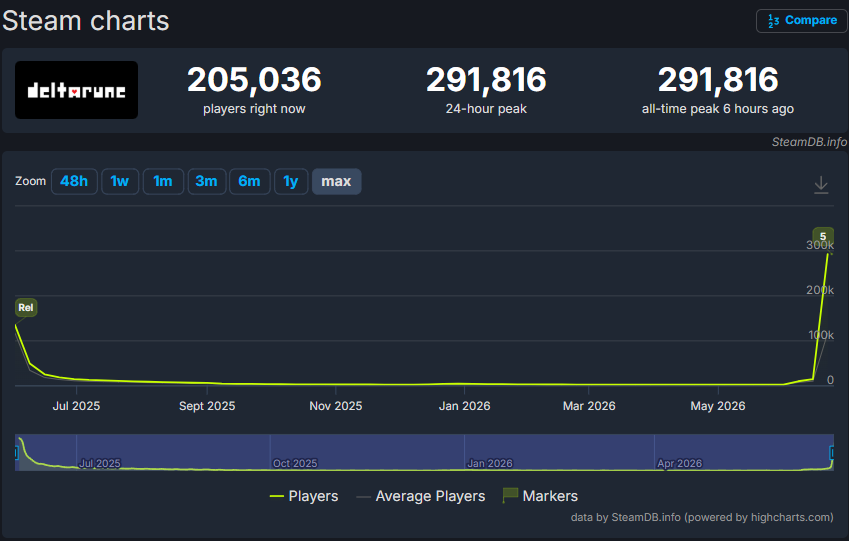
Task: Click the all-time peak 6 hours ago text
Action: pos(718,109)
